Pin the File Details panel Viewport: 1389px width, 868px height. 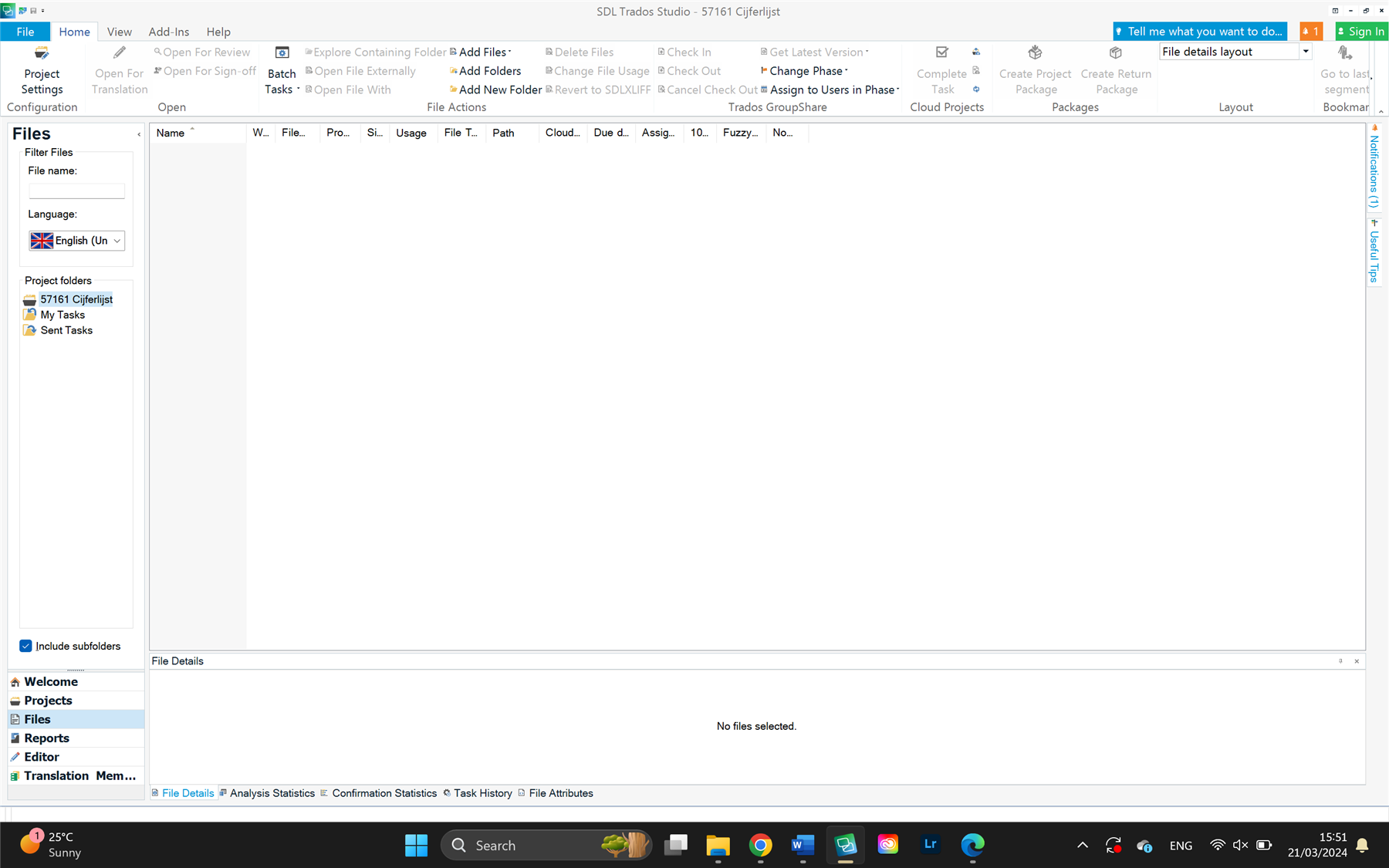click(1340, 661)
